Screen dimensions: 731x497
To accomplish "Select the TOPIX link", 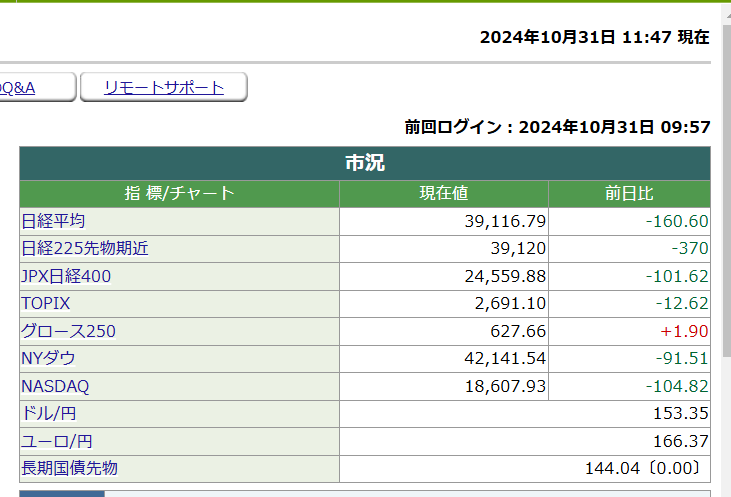I will (x=46, y=303).
